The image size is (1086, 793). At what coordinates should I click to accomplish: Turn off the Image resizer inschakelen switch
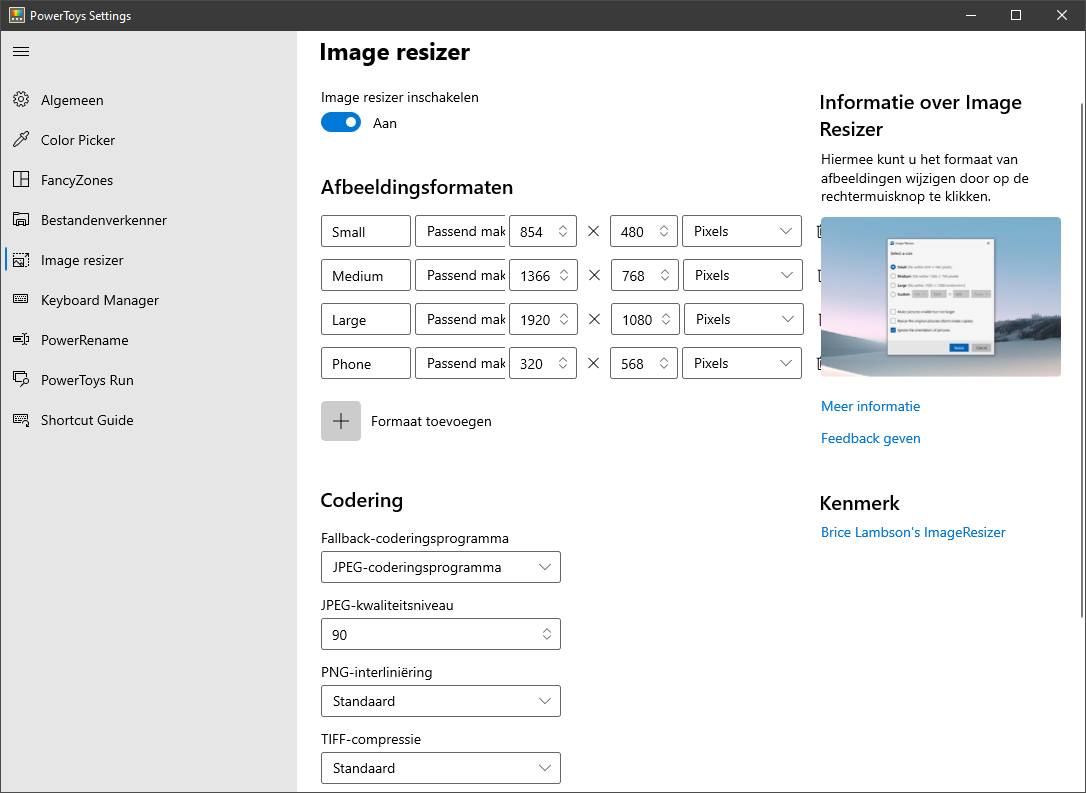(341, 123)
